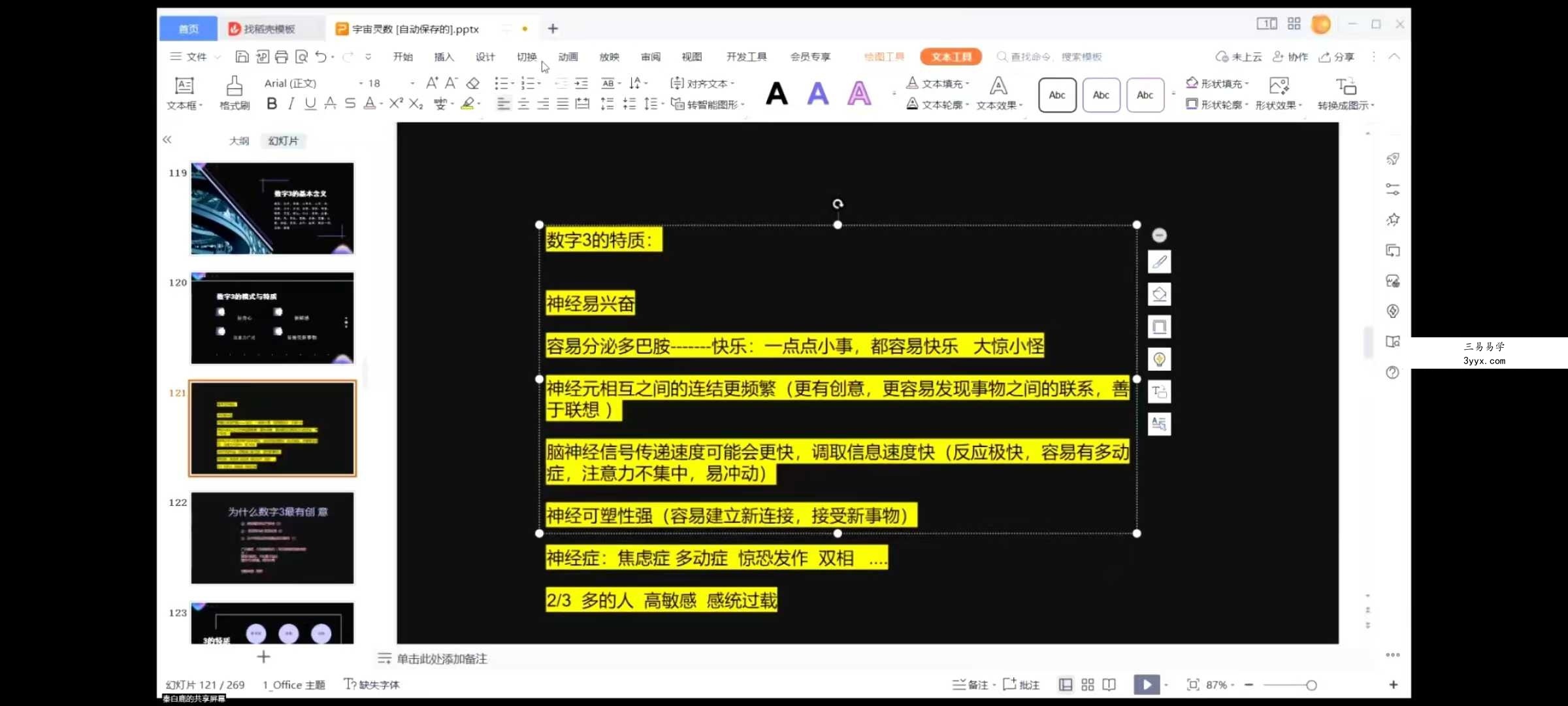Switch to 大纲 outline view tab
Image resolution: width=1568 pixels, height=706 pixels.
point(239,141)
